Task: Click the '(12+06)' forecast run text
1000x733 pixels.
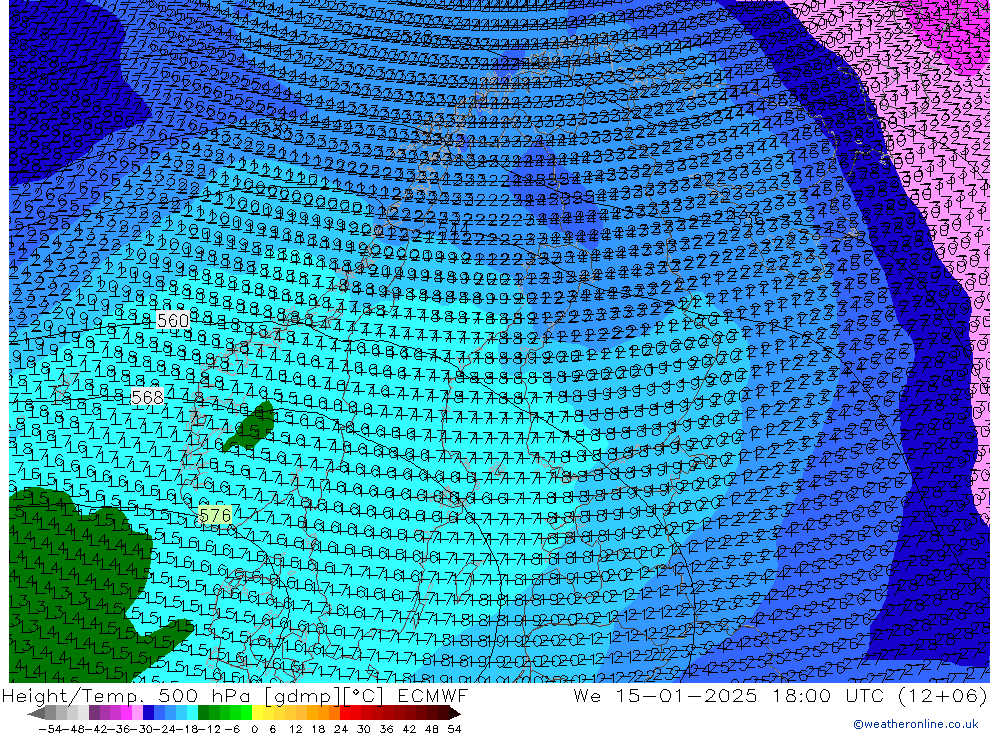Action: click(x=943, y=695)
